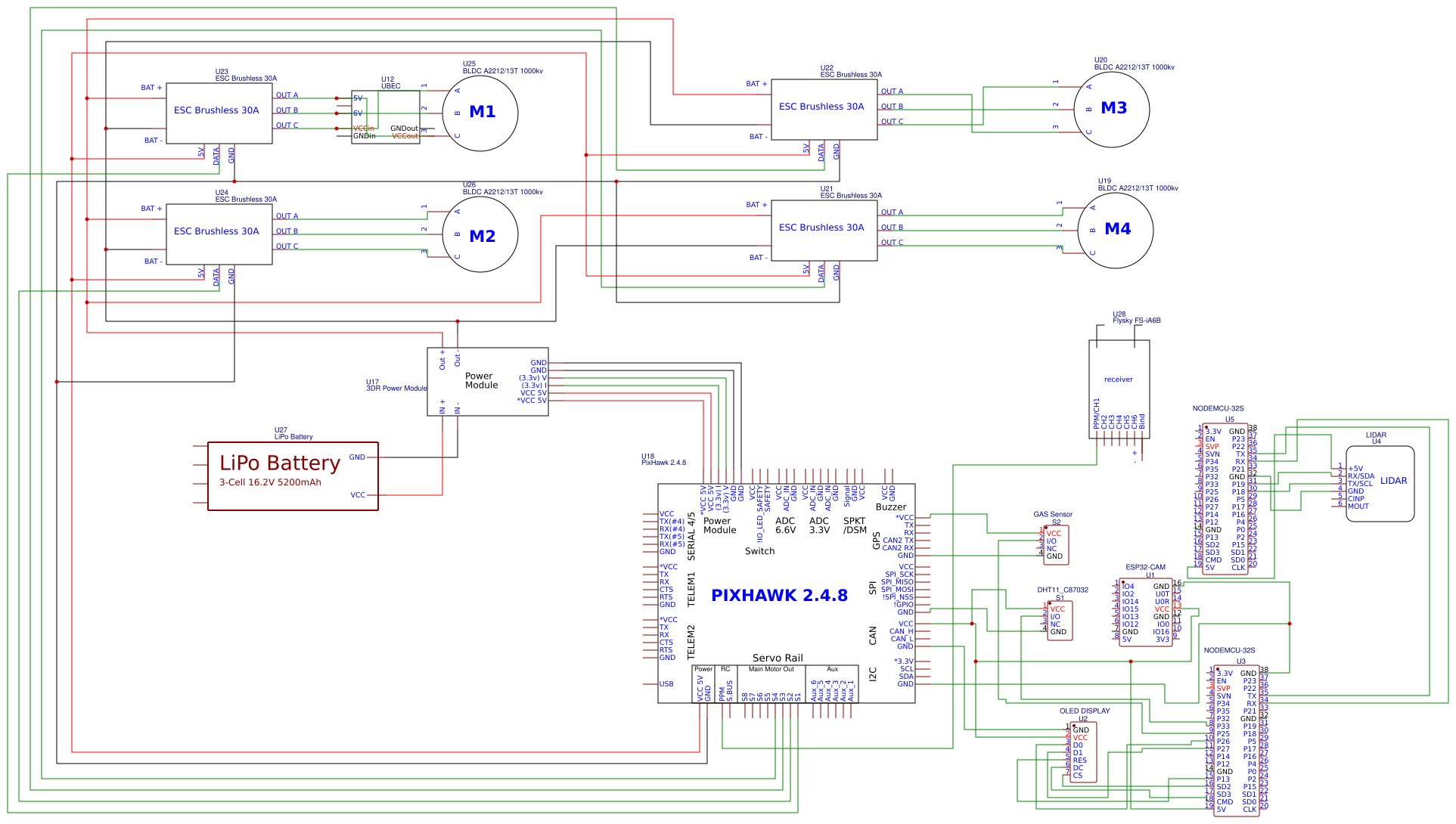Screen dimensions: 1456x824
Task: Click the U18 PixHawk 2.4.8 reference label
Action: [x=663, y=460]
